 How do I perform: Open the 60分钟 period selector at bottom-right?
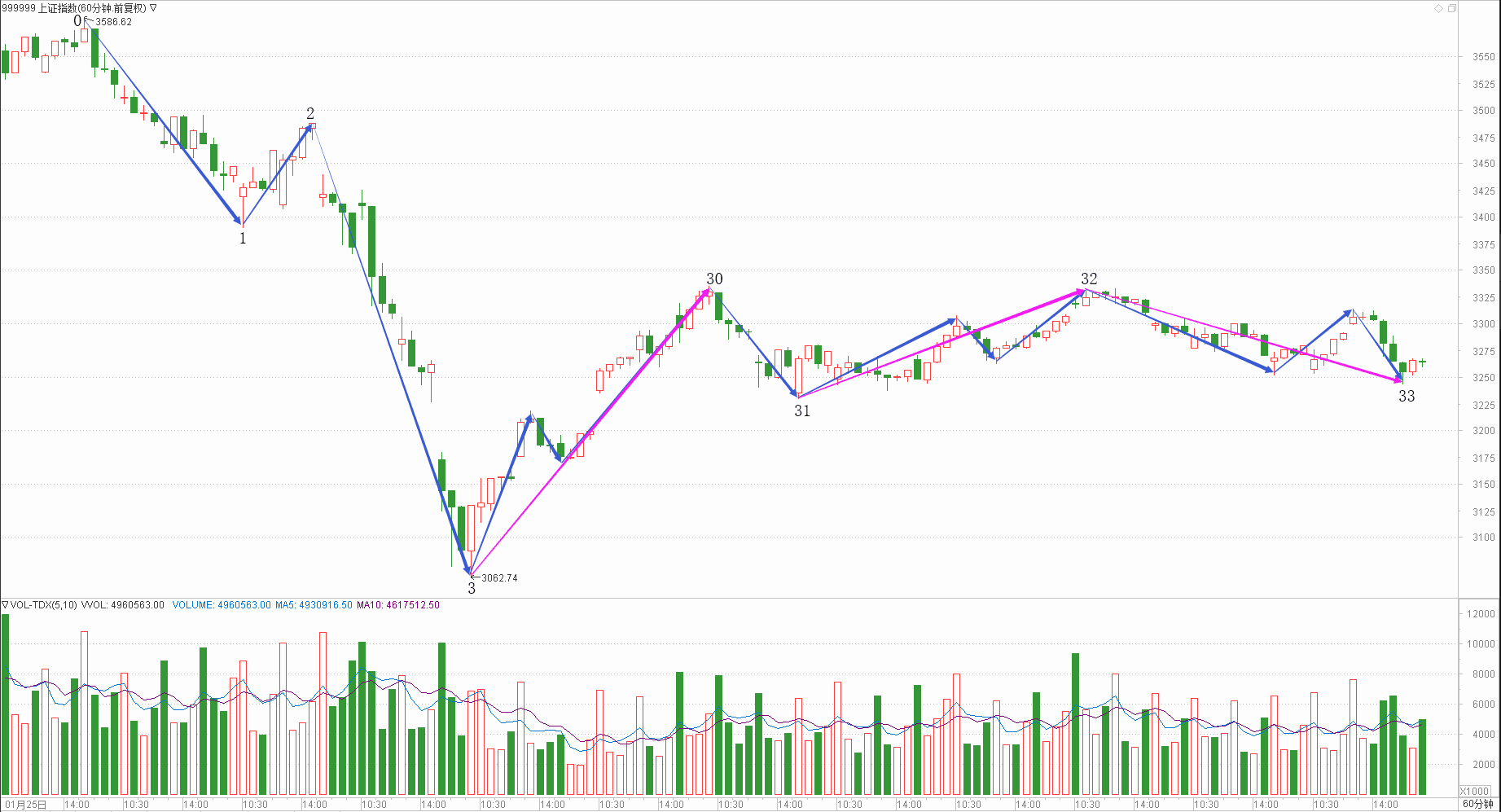click(1478, 804)
